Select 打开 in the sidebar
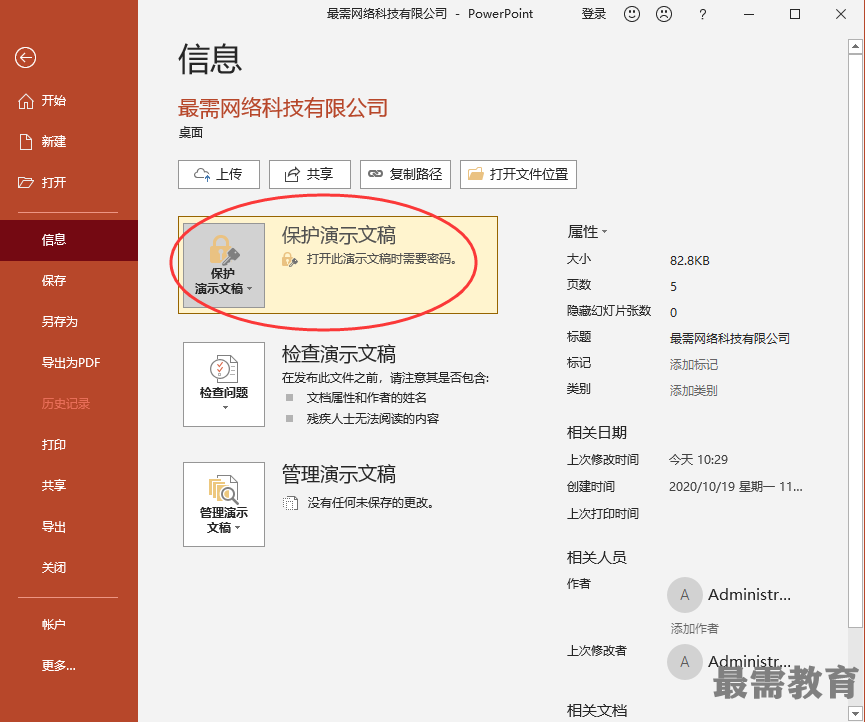This screenshot has height=722, width=865. (x=69, y=183)
